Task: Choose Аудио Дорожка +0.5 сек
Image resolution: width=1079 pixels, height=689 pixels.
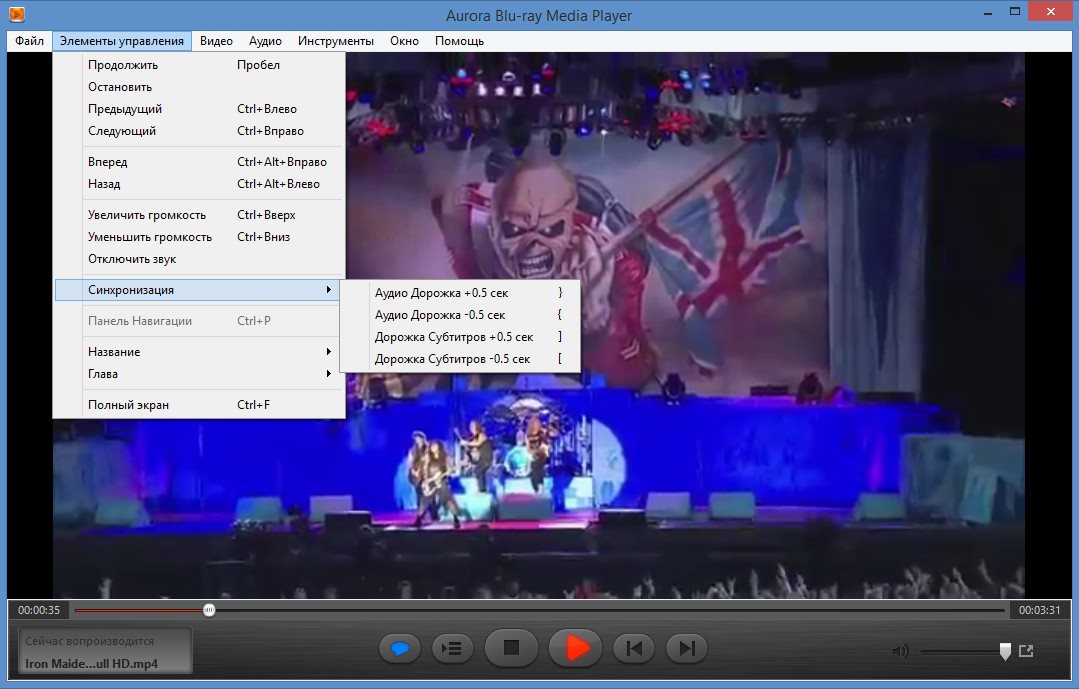Action: (x=460, y=293)
